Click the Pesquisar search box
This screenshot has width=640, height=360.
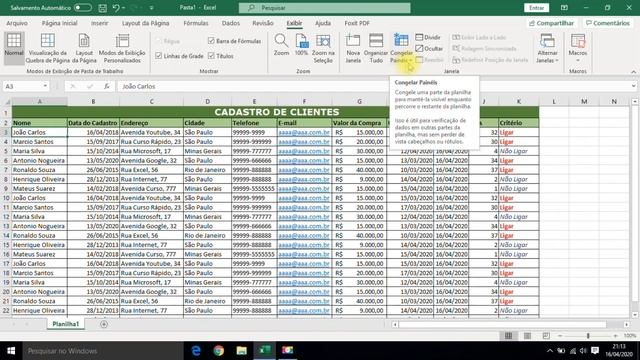(324, 8)
